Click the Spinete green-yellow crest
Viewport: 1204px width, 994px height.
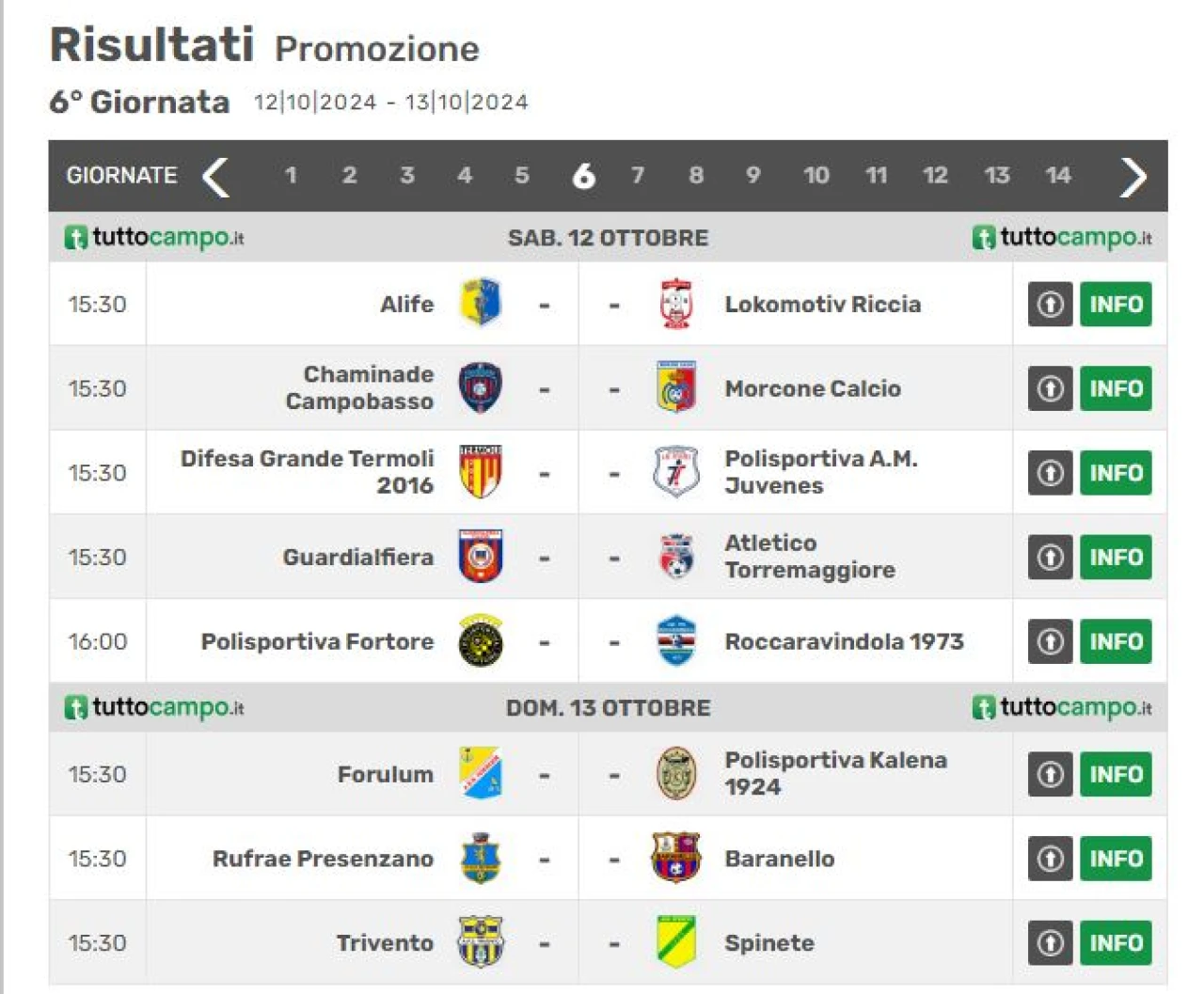(676, 941)
